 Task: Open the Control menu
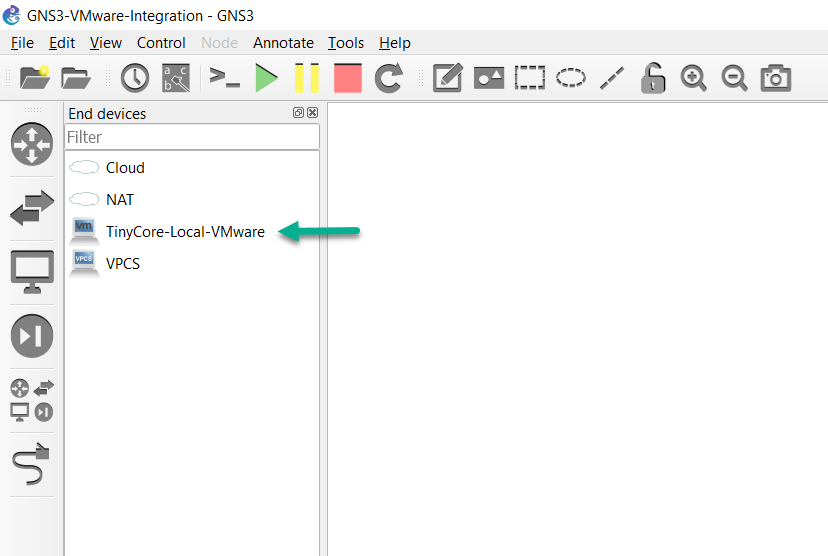click(x=161, y=43)
